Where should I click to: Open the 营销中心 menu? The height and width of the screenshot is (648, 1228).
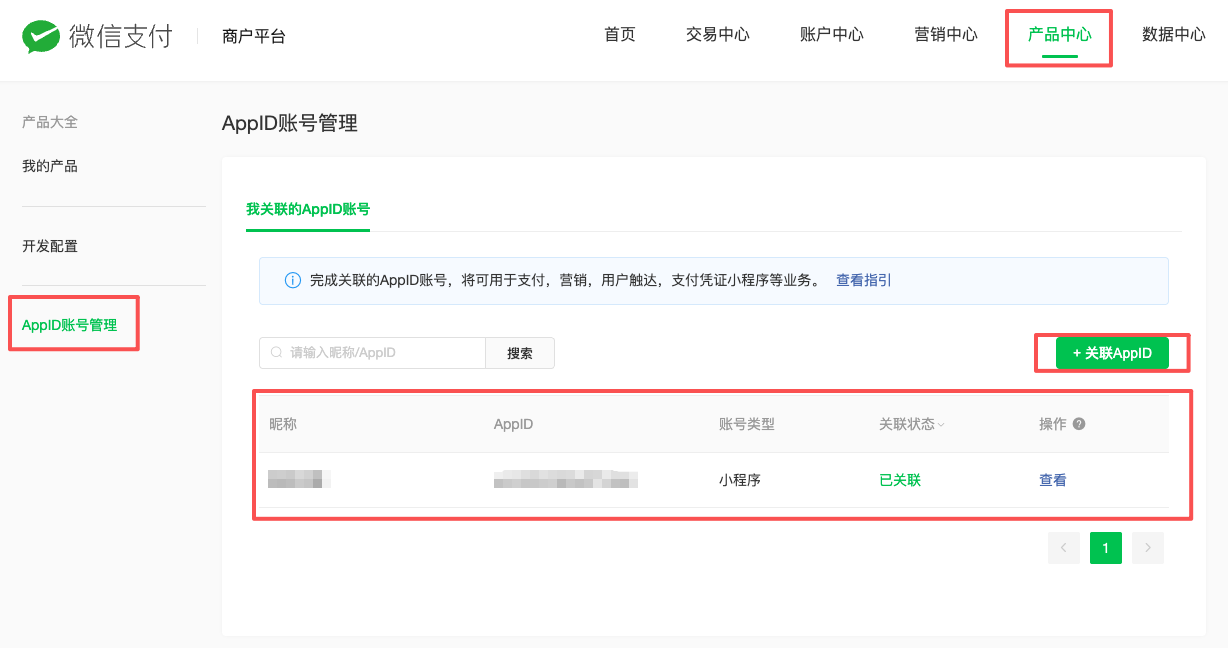pos(946,35)
